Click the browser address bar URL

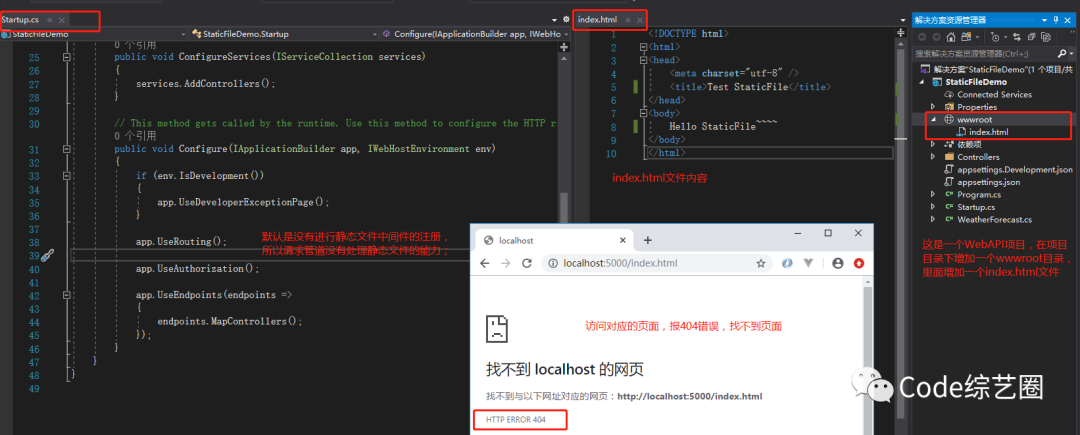(621, 263)
